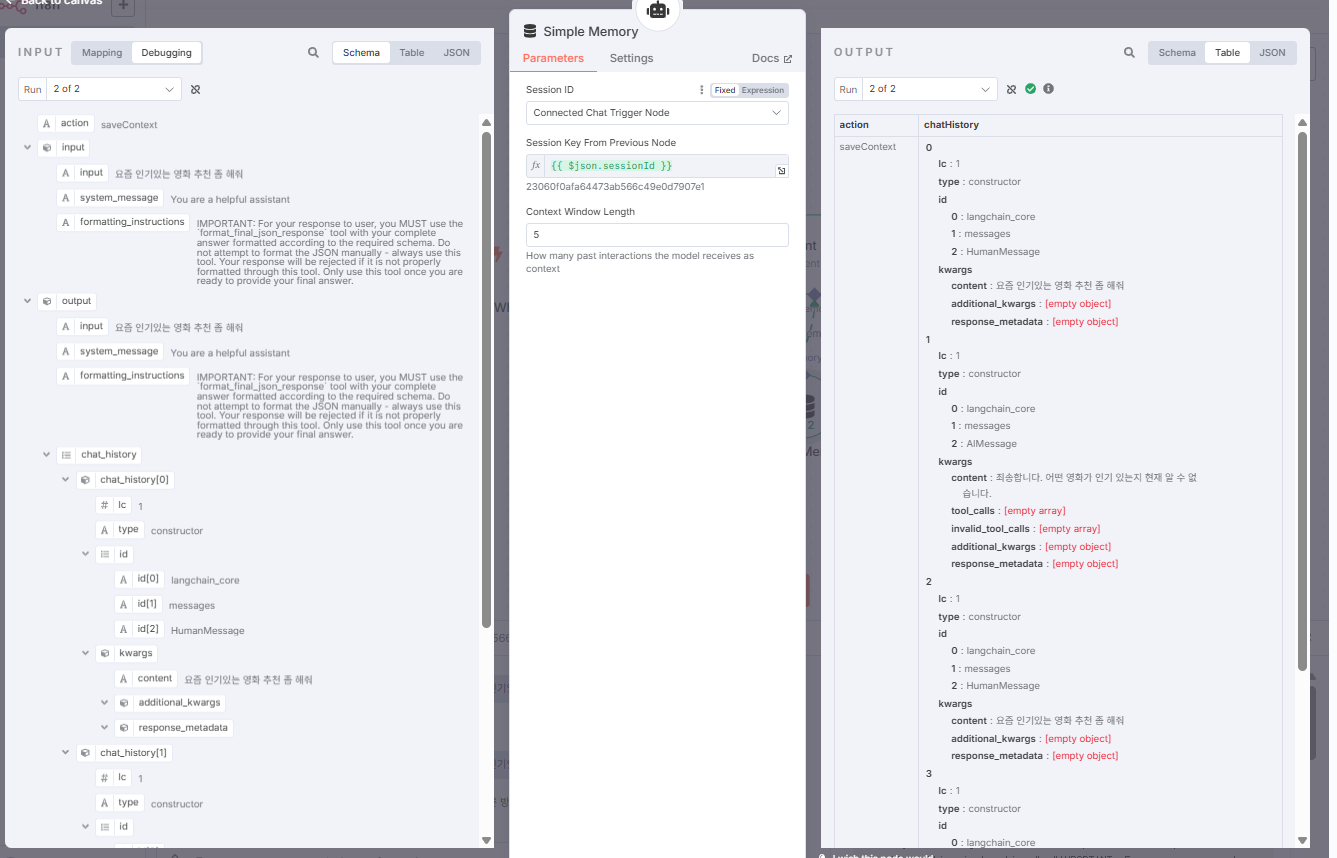Click the session ID value 23060f0afa64473ab566c49e0d7907e1

click(615, 187)
